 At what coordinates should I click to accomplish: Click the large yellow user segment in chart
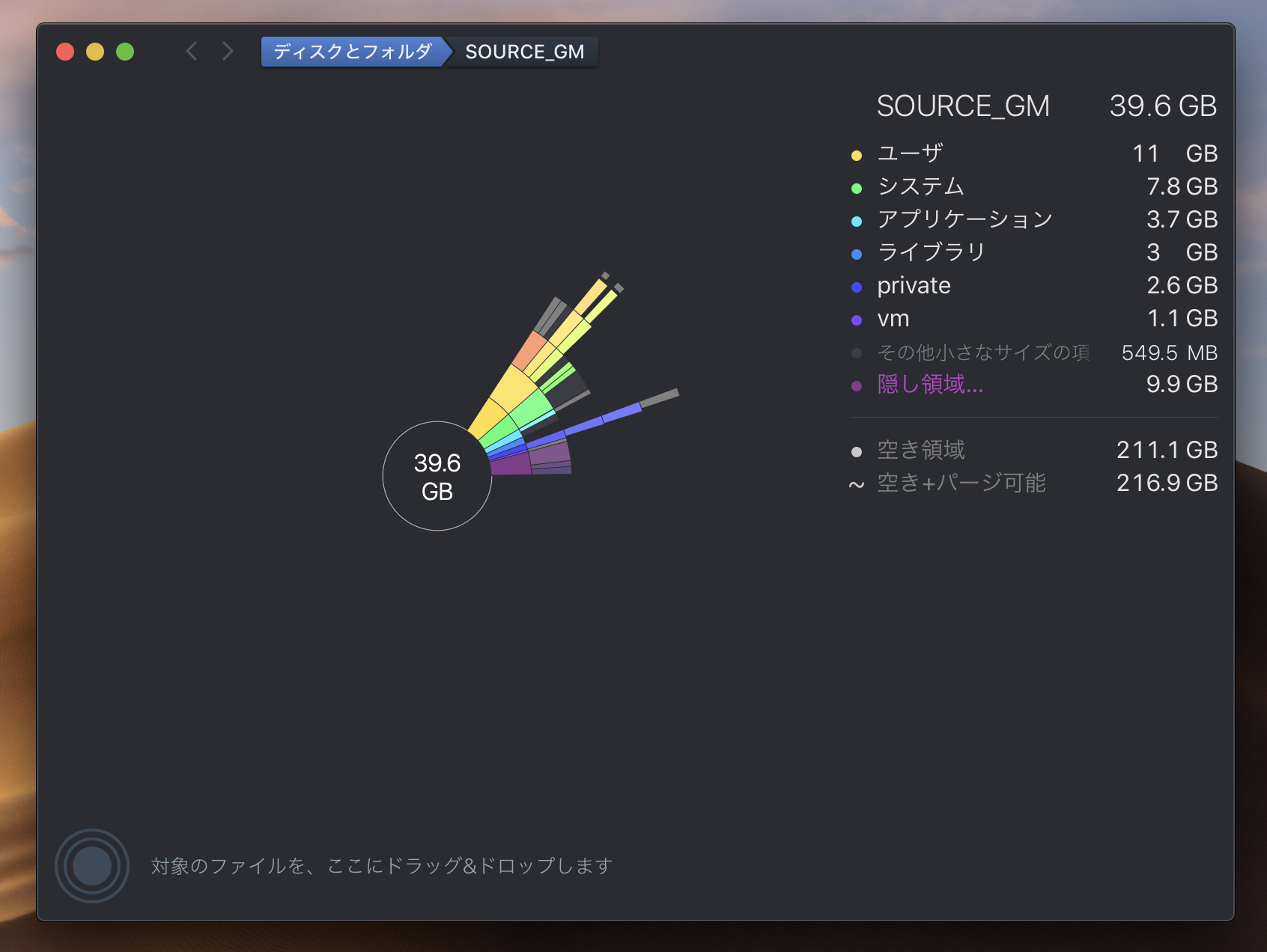(514, 389)
